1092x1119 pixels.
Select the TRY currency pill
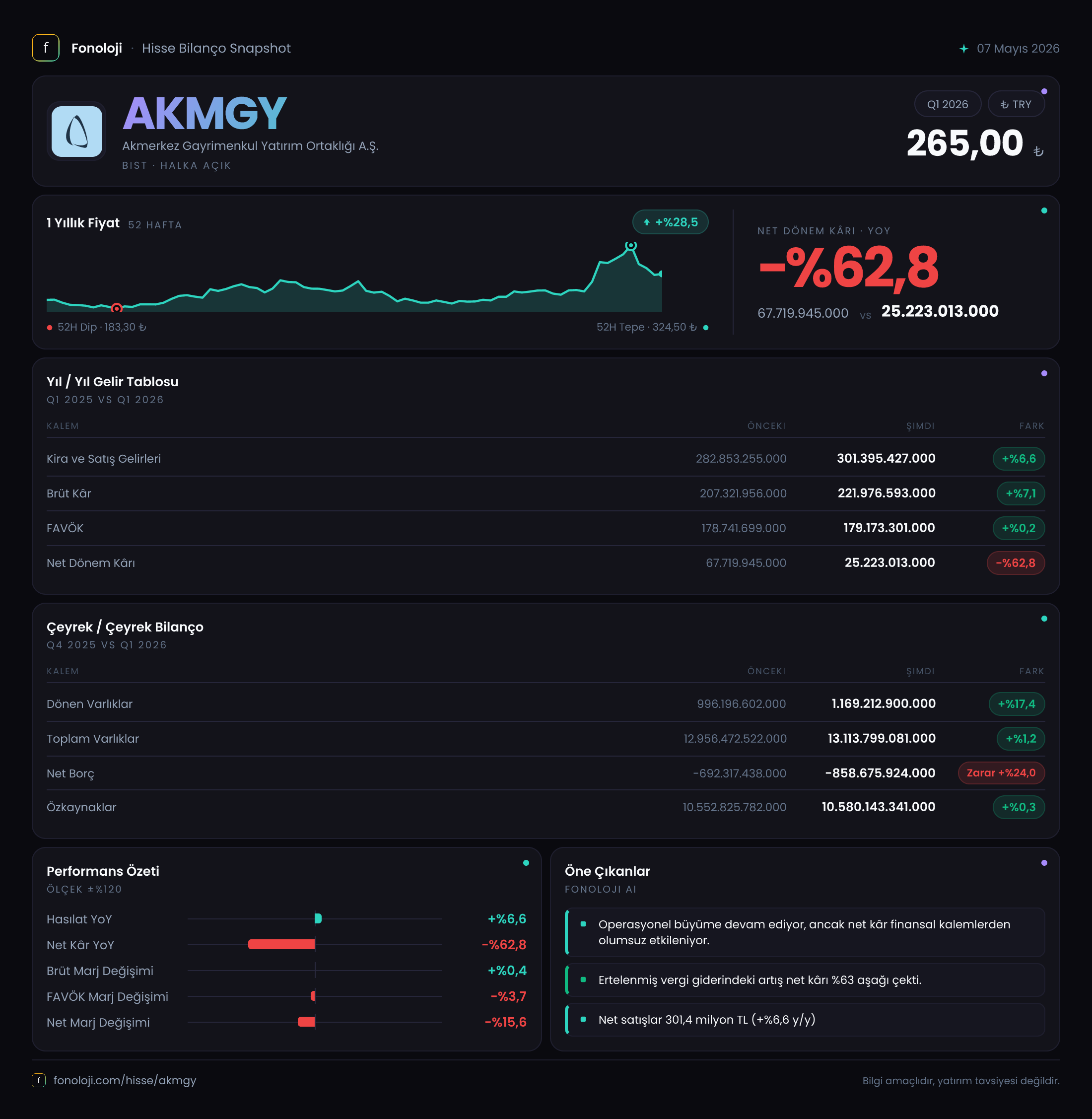click(x=1016, y=104)
